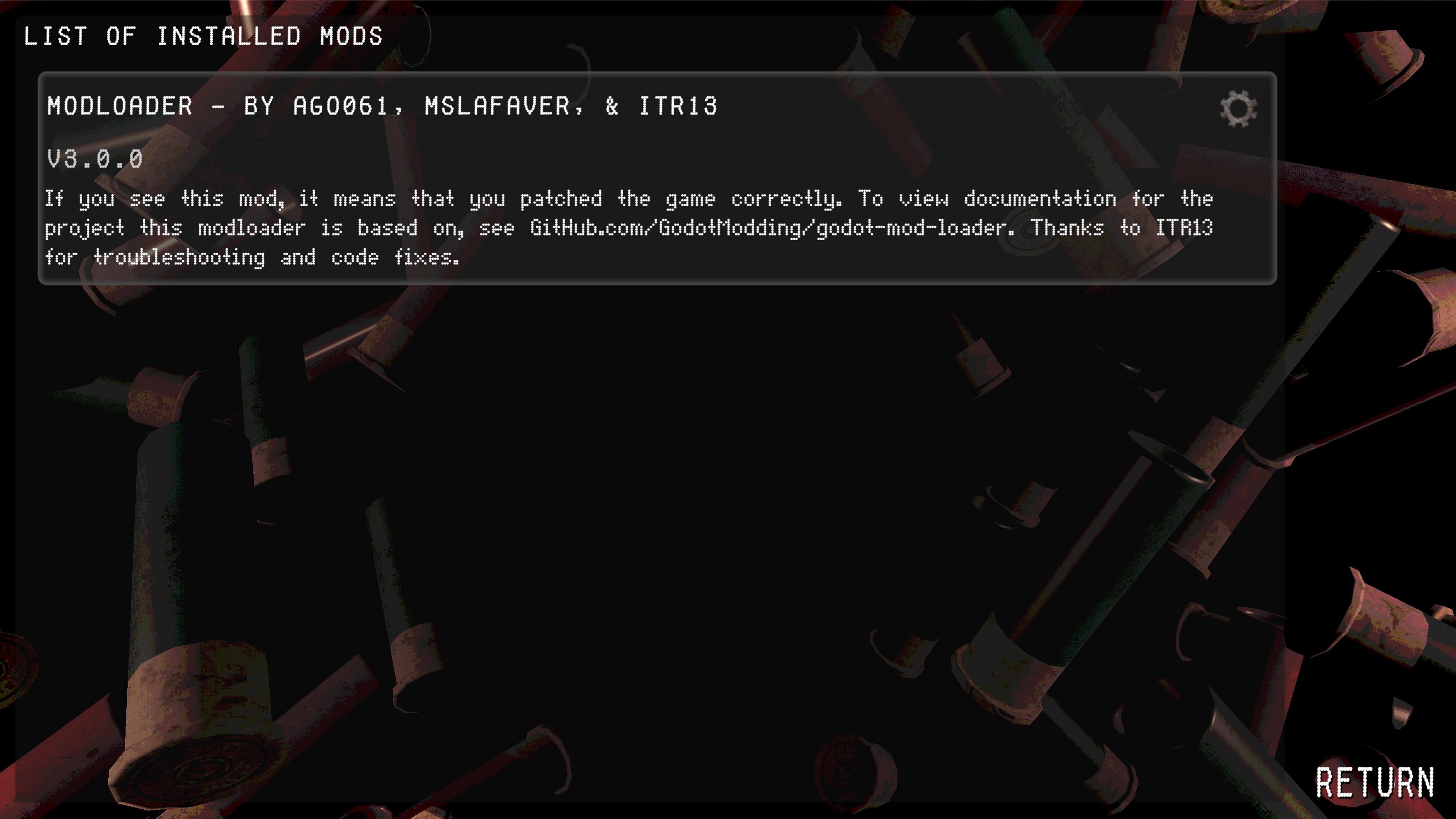Expand the LIST OF INSTALLED MODS section

(204, 35)
